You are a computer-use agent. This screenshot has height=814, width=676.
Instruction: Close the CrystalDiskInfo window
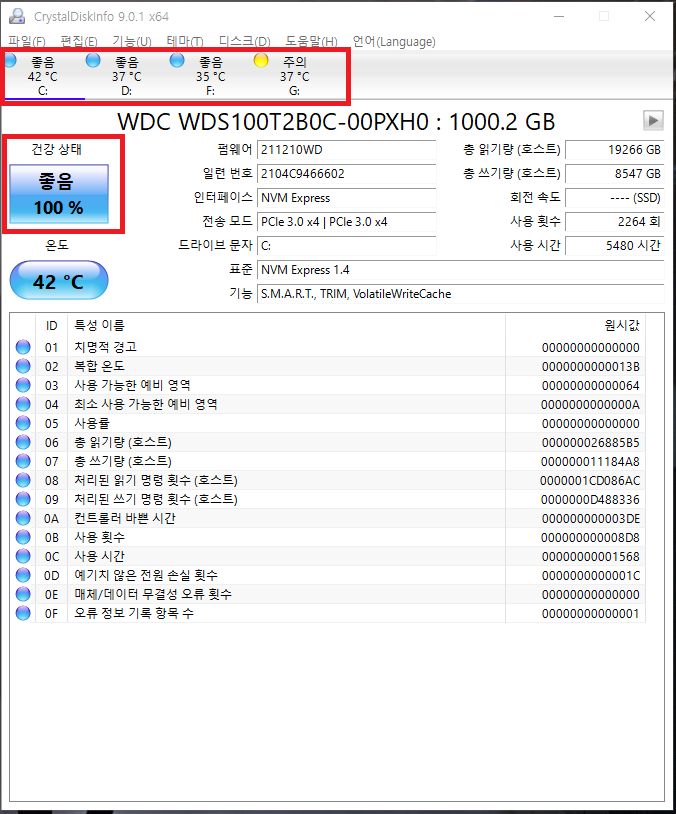650,16
